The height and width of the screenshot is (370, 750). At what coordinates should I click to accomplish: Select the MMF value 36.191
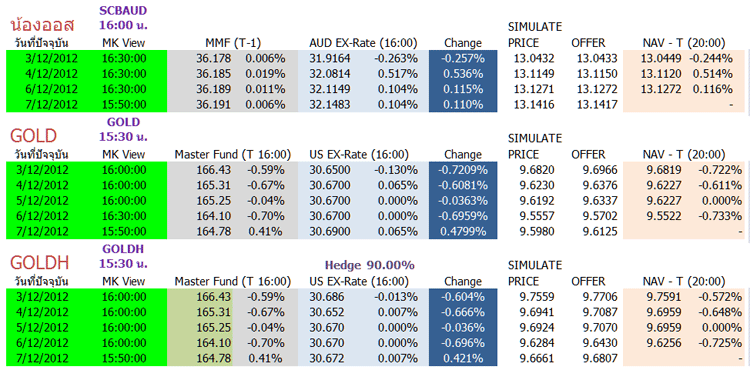click(213, 105)
